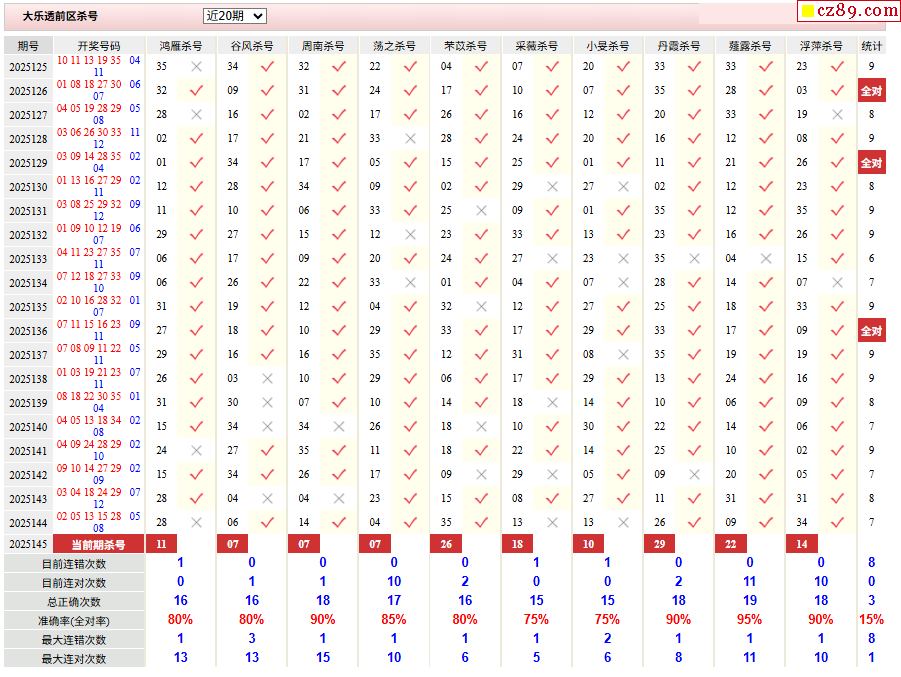901x677 pixels.
Task: Click the 全对 badge in row 2025126
Action: tap(871, 91)
